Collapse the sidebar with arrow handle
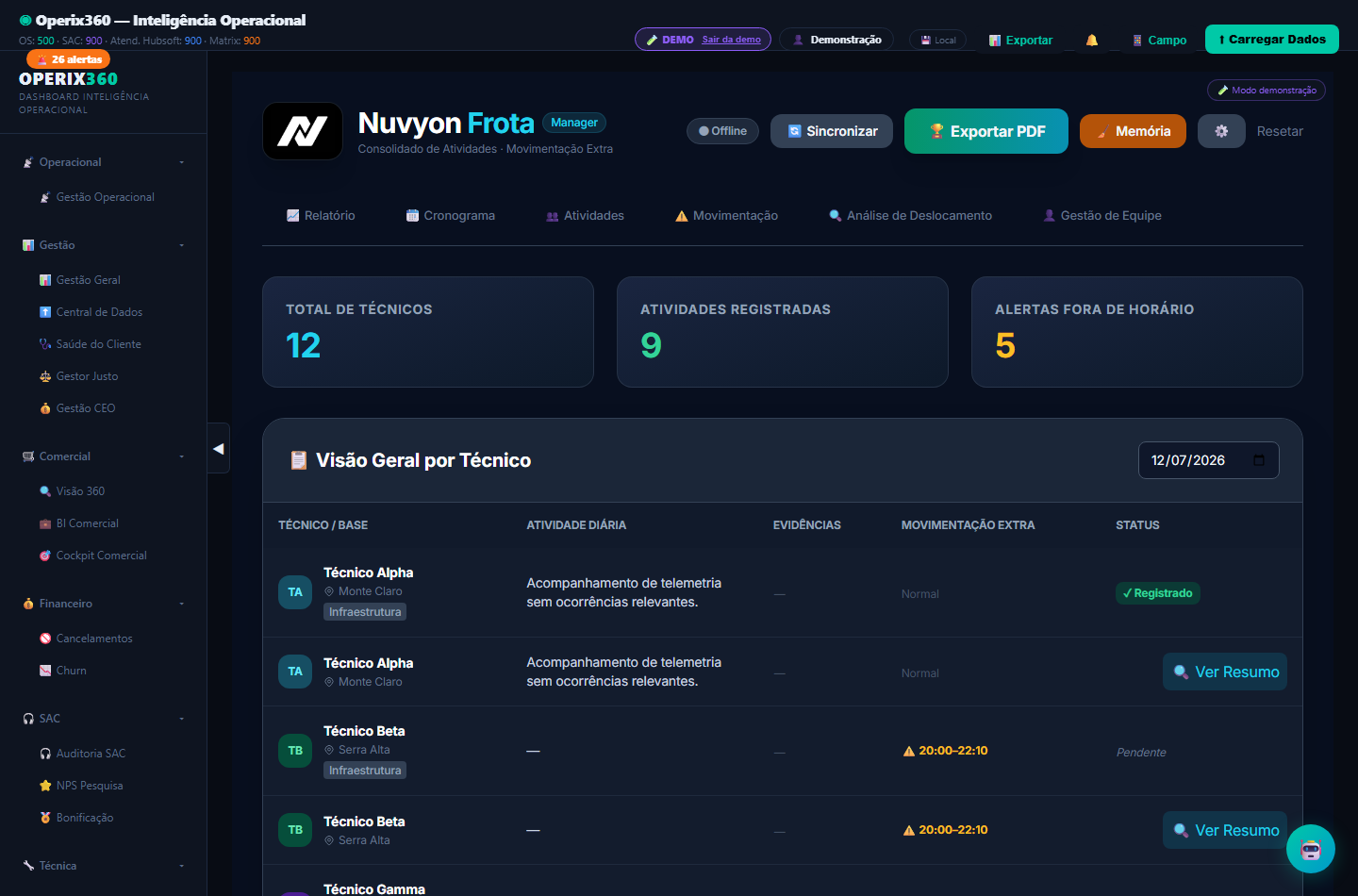 219,449
